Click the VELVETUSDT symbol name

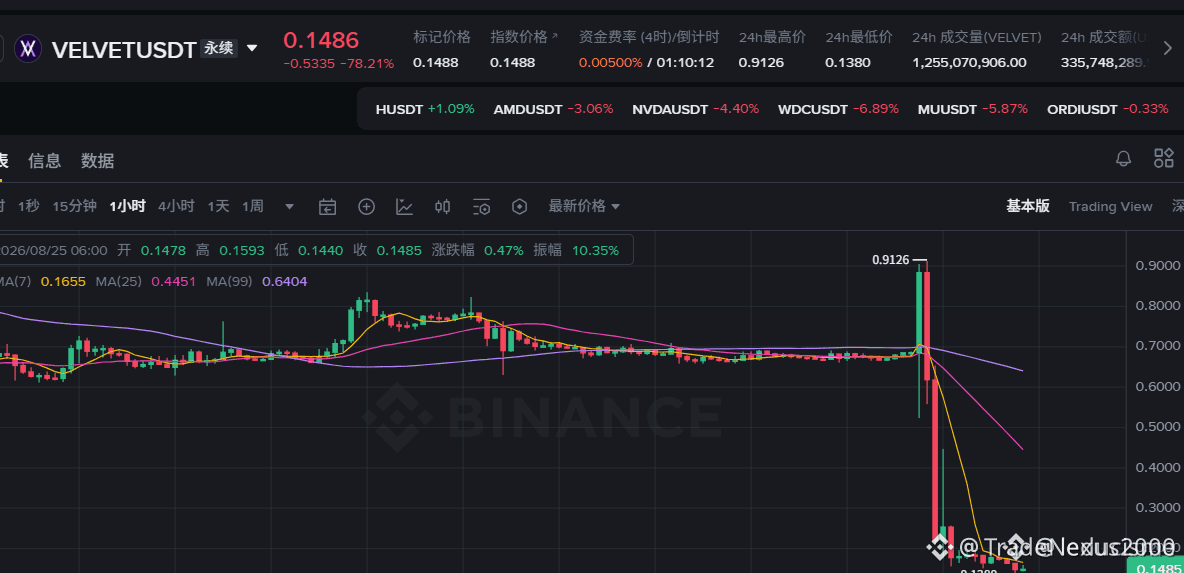click(x=124, y=50)
